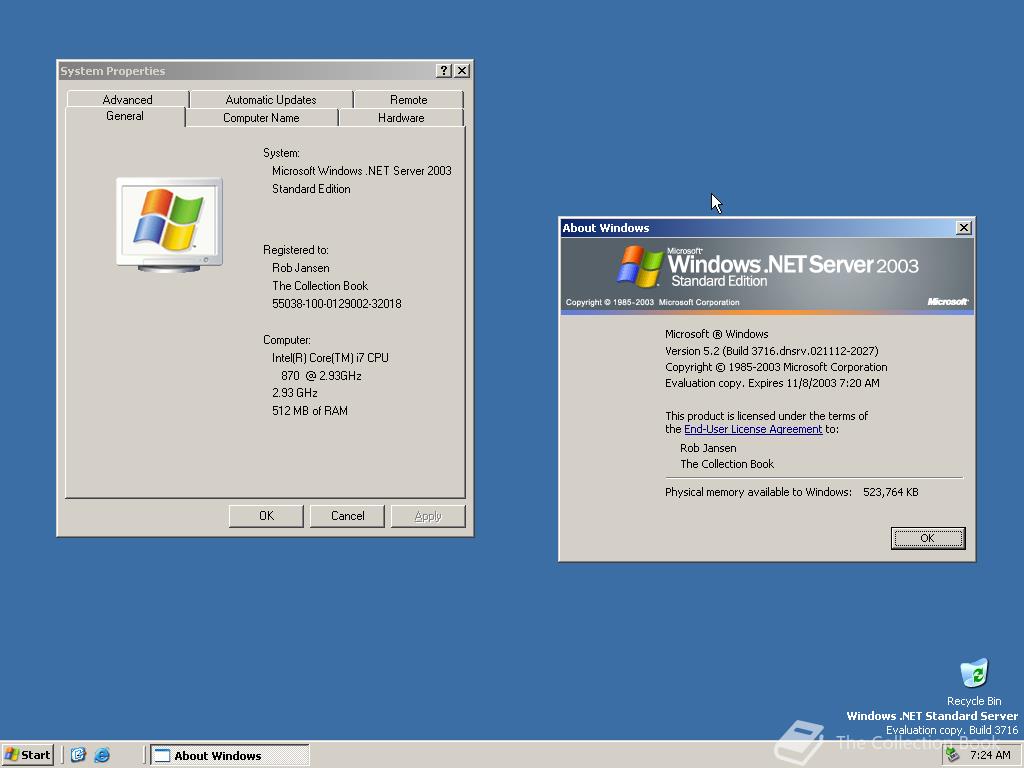This screenshot has width=1024, height=768.
Task: Select the Remote tab
Action: [408, 99]
